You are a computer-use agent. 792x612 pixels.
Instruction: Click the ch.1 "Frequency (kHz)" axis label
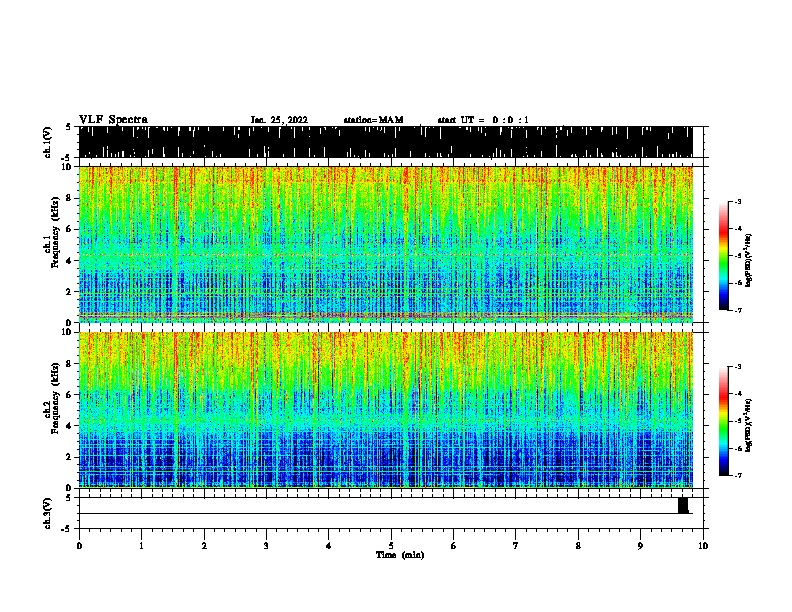55,233
